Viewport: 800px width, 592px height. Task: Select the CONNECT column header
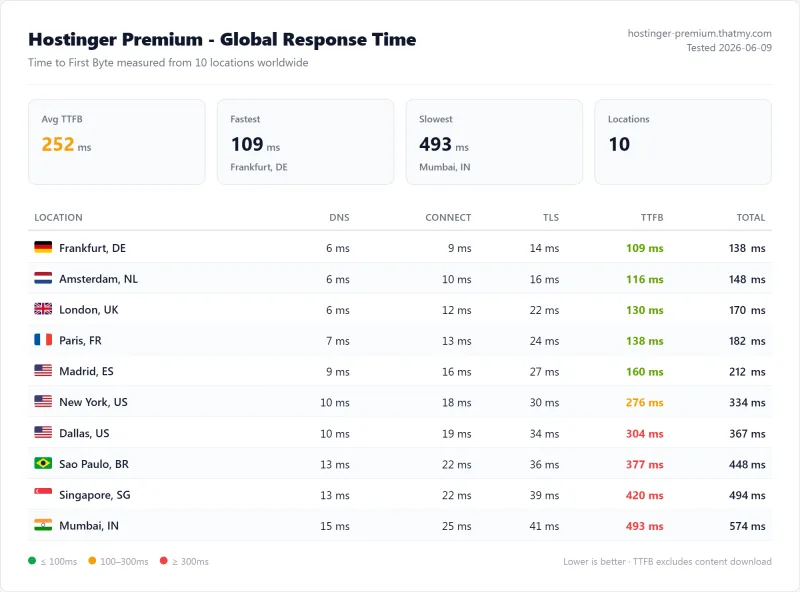coord(448,217)
